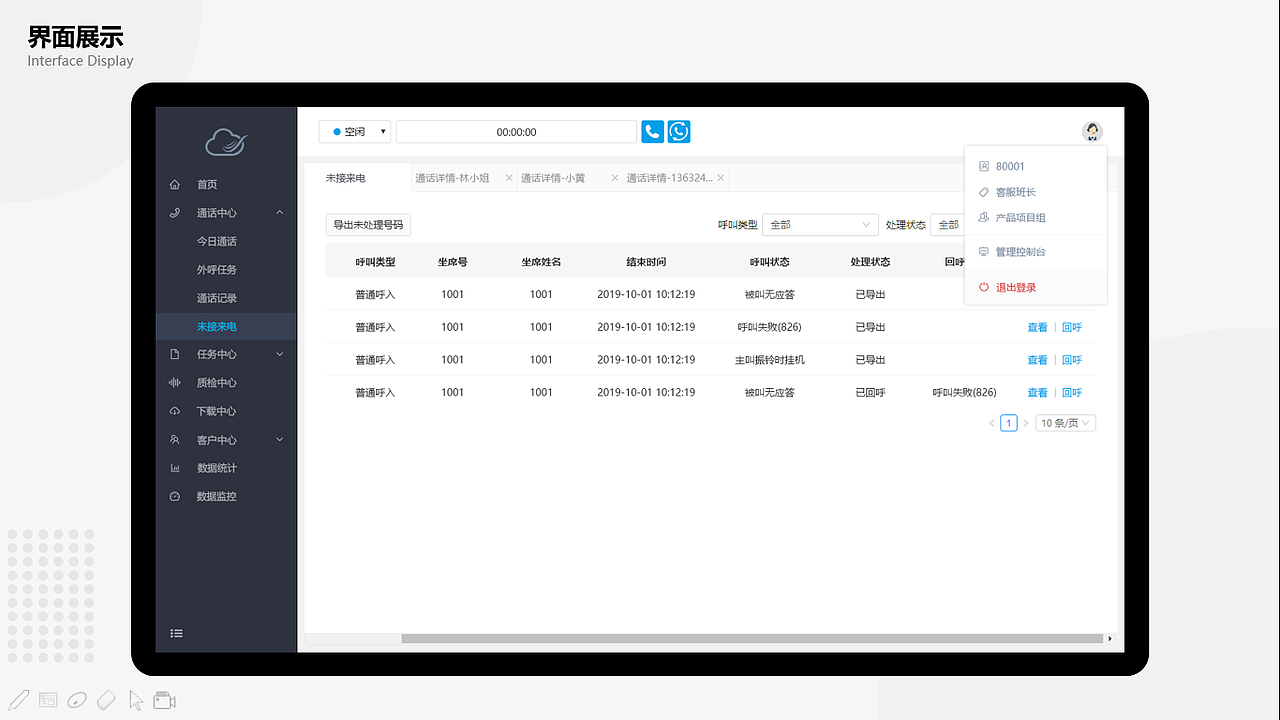1280x720 pixels.
Task: Collapse the 通话中心 sidebar section
Action: pos(279,212)
